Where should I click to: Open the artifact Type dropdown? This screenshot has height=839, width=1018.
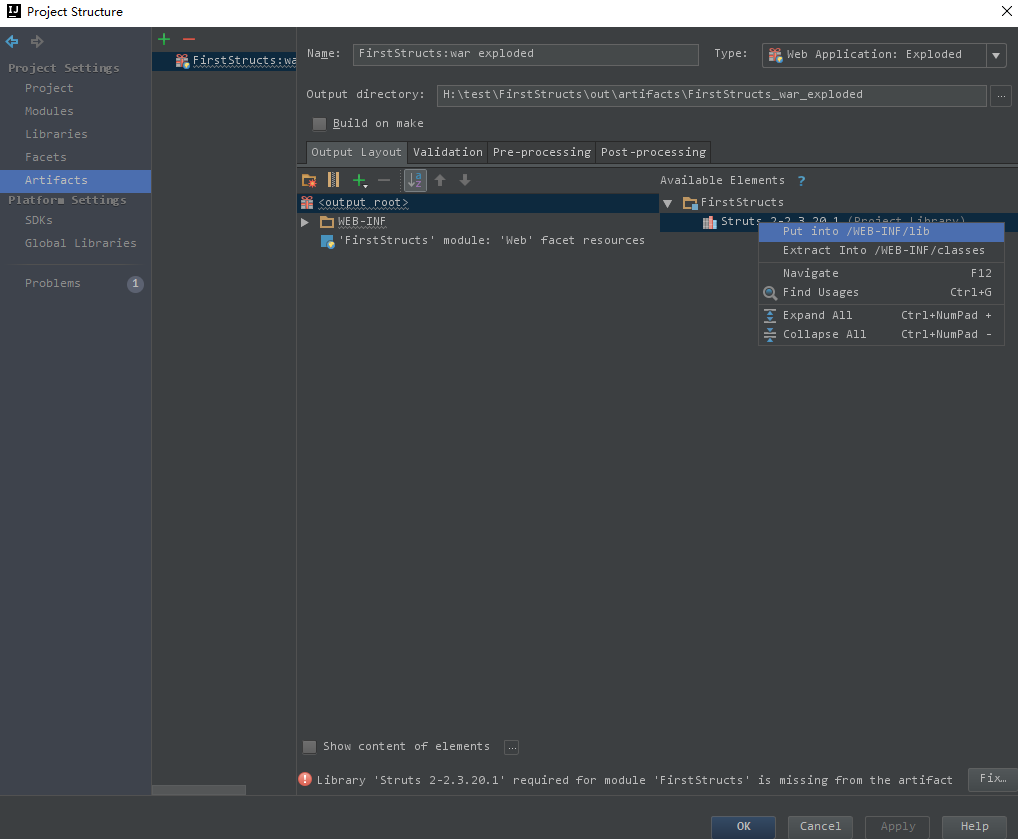pos(996,55)
